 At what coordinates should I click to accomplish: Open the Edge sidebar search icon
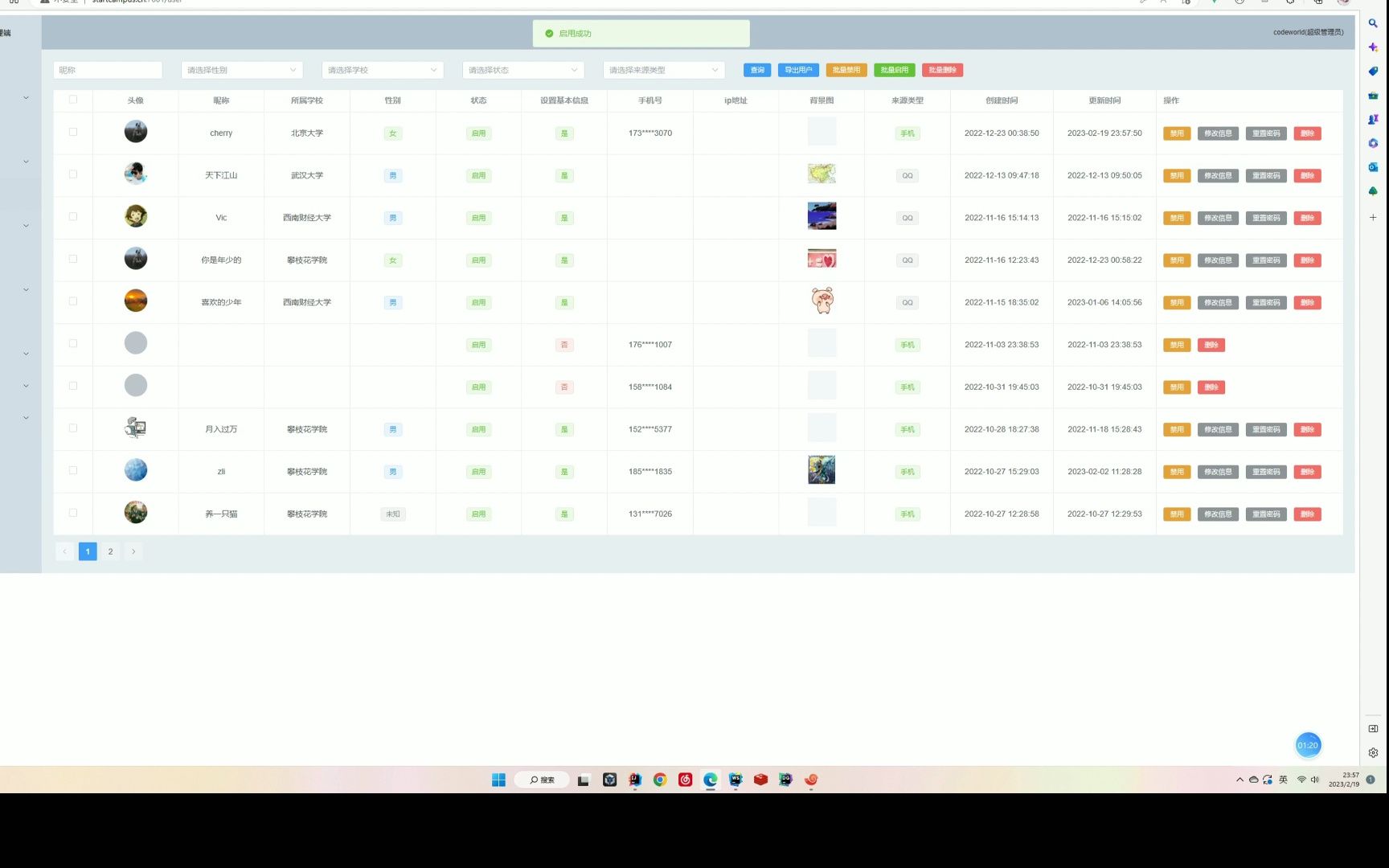tap(1373, 23)
